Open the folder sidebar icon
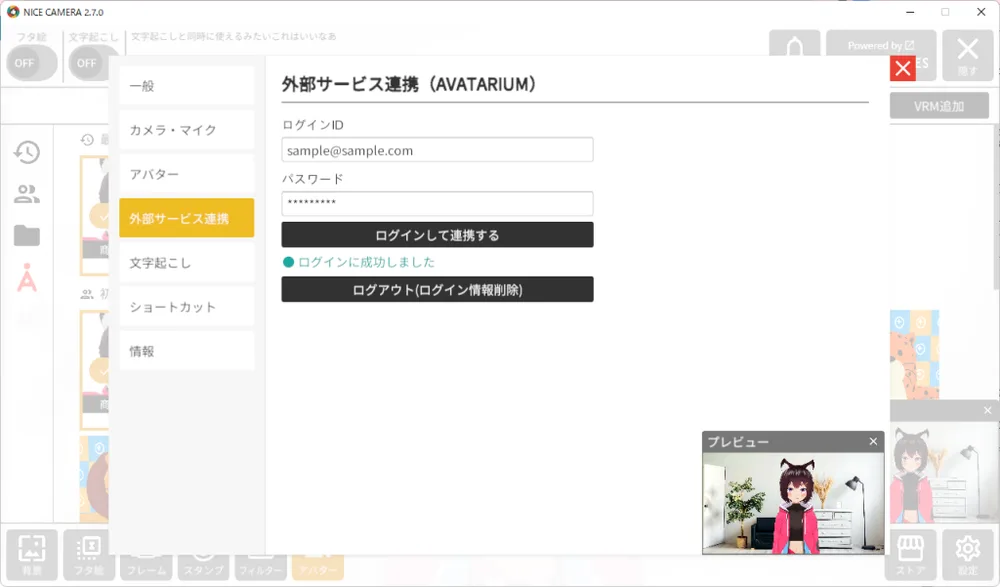Image resolution: width=1000 pixels, height=587 pixels. click(27, 235)
